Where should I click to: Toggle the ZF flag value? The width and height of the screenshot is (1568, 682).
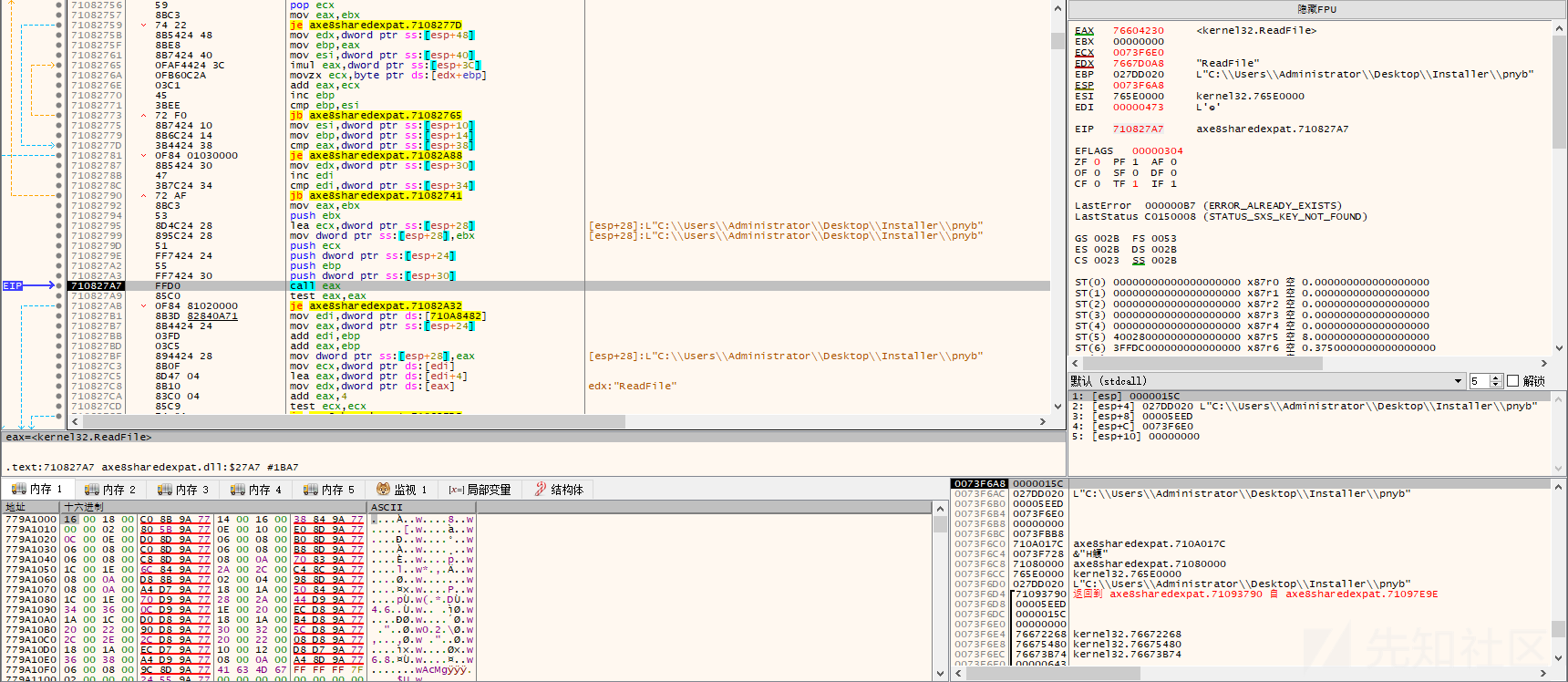[x=1097, y=161]
